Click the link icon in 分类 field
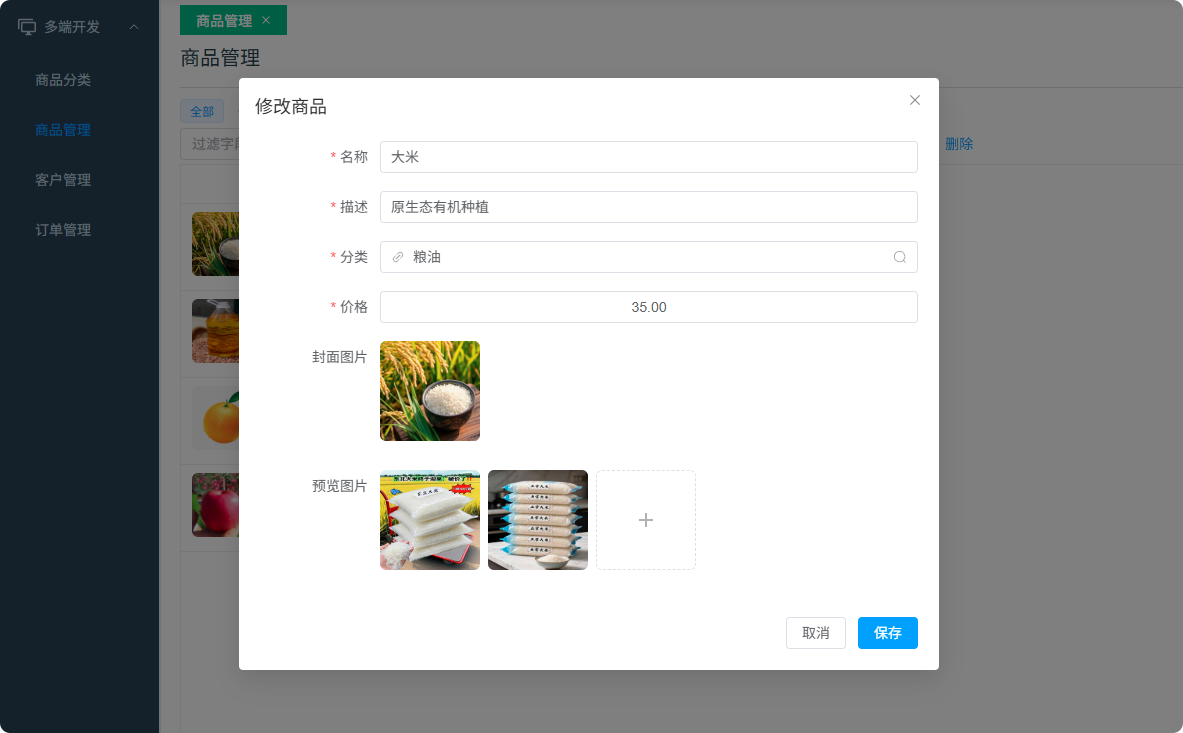Viewport: 1183px width, 733px height. [x=397, y=257]
